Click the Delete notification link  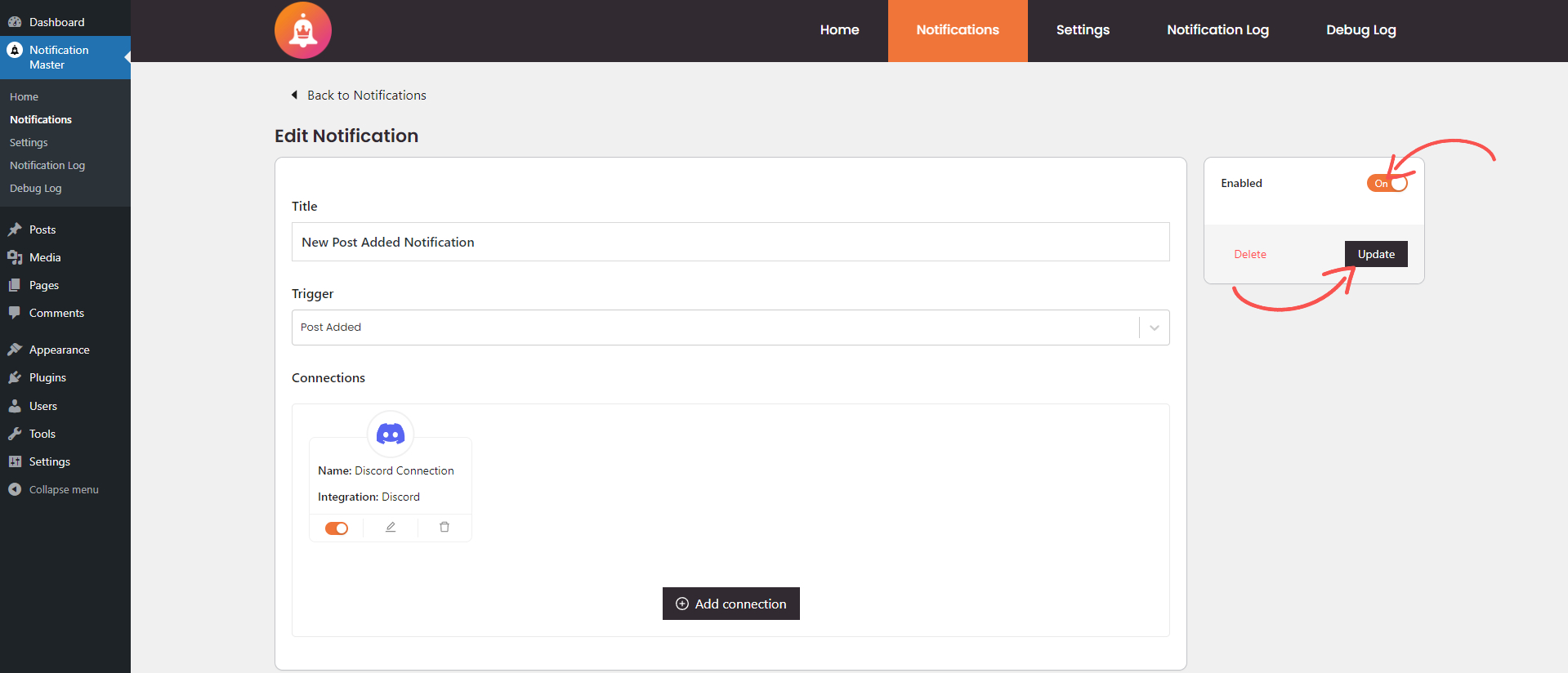pos(1250,254)
